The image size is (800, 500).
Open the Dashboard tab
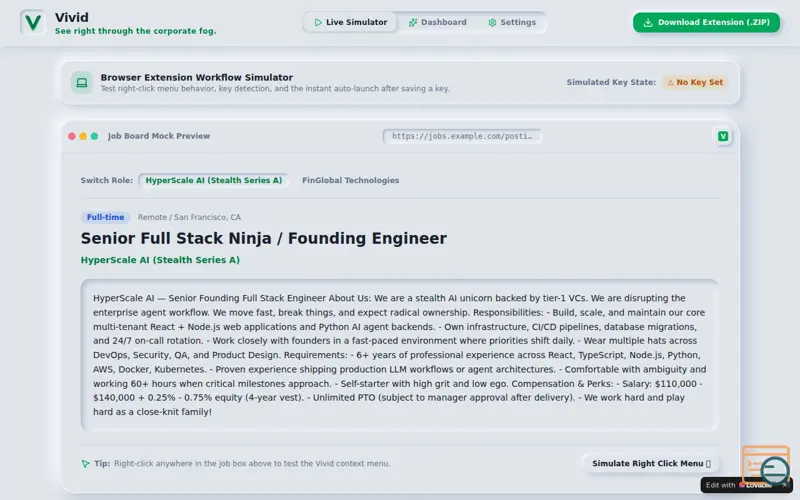(x=437, y=22)
